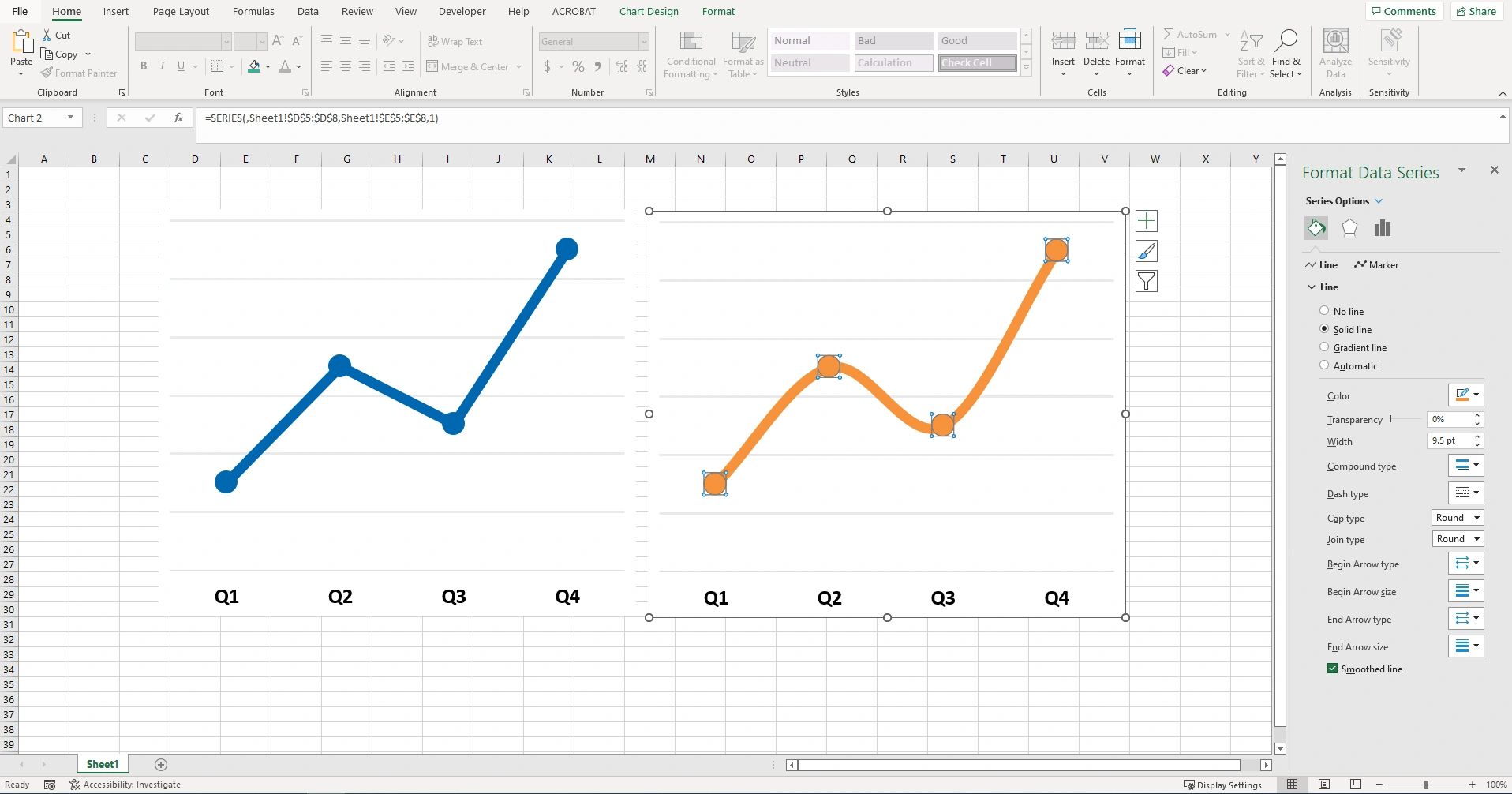
Task: Choose the Gradient line option
Action: (1324, 347)
